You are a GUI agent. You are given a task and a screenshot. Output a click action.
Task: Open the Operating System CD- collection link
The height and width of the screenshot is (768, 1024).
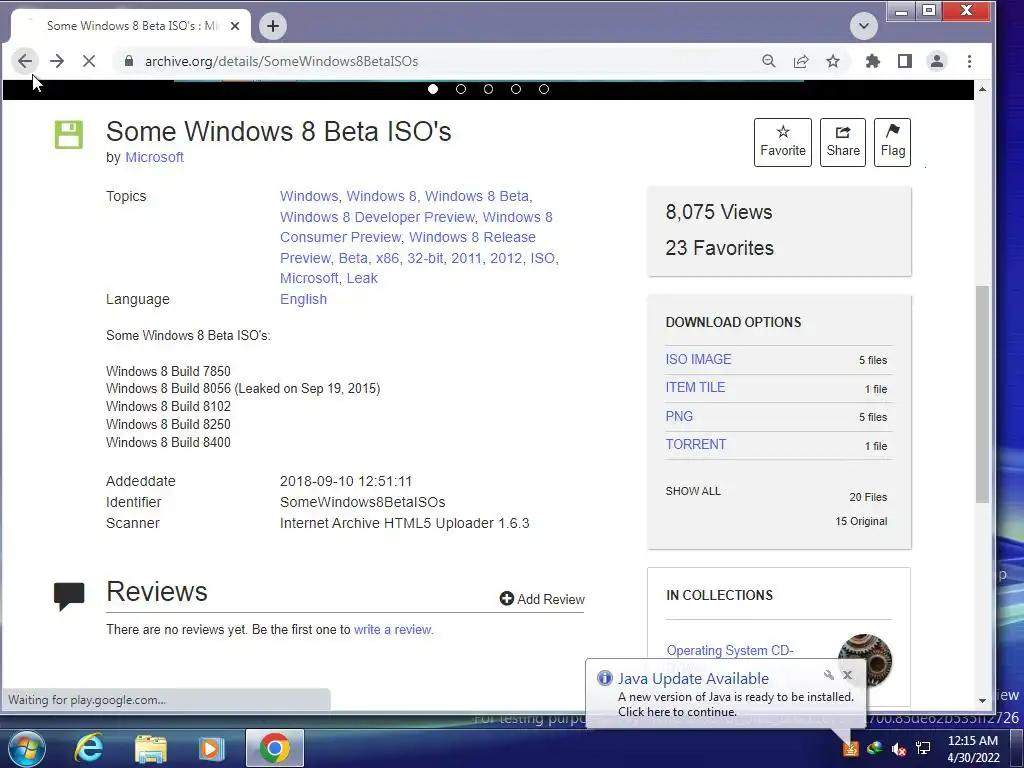coord(729,650)
